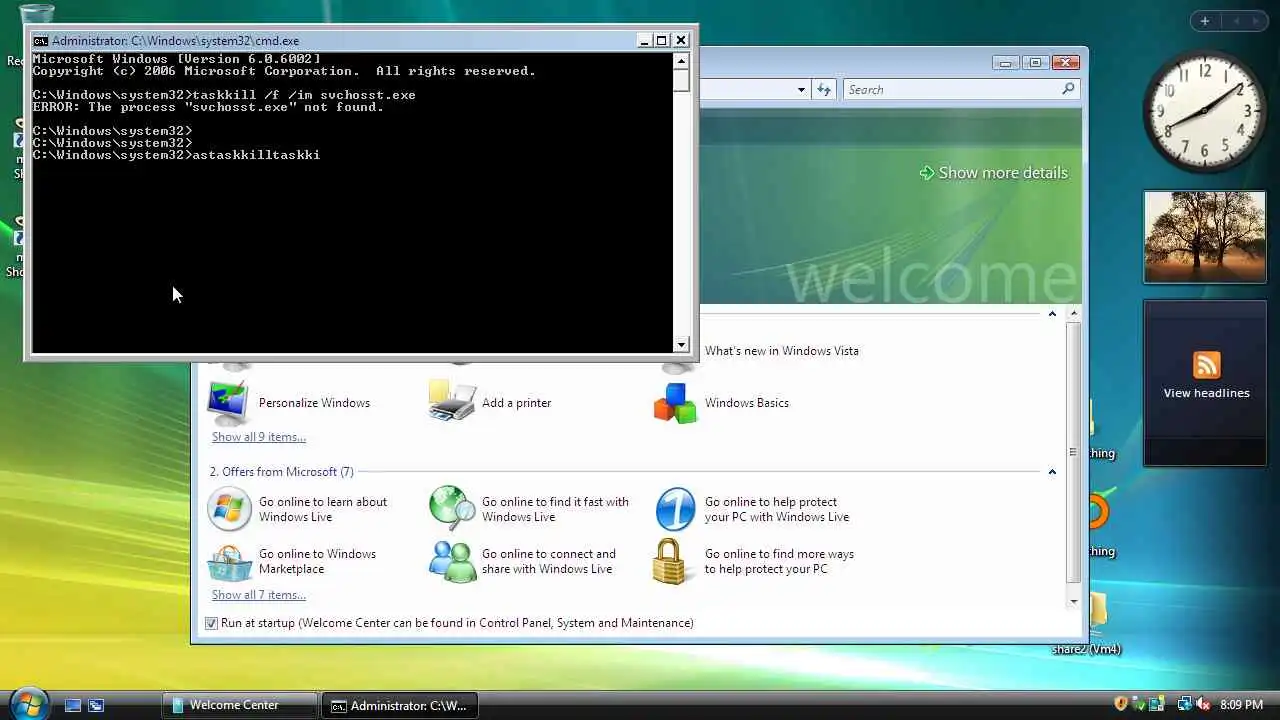Click the search magnifier in Welcome Center
Screen dimensions: 1280x720
[1068, 89]
